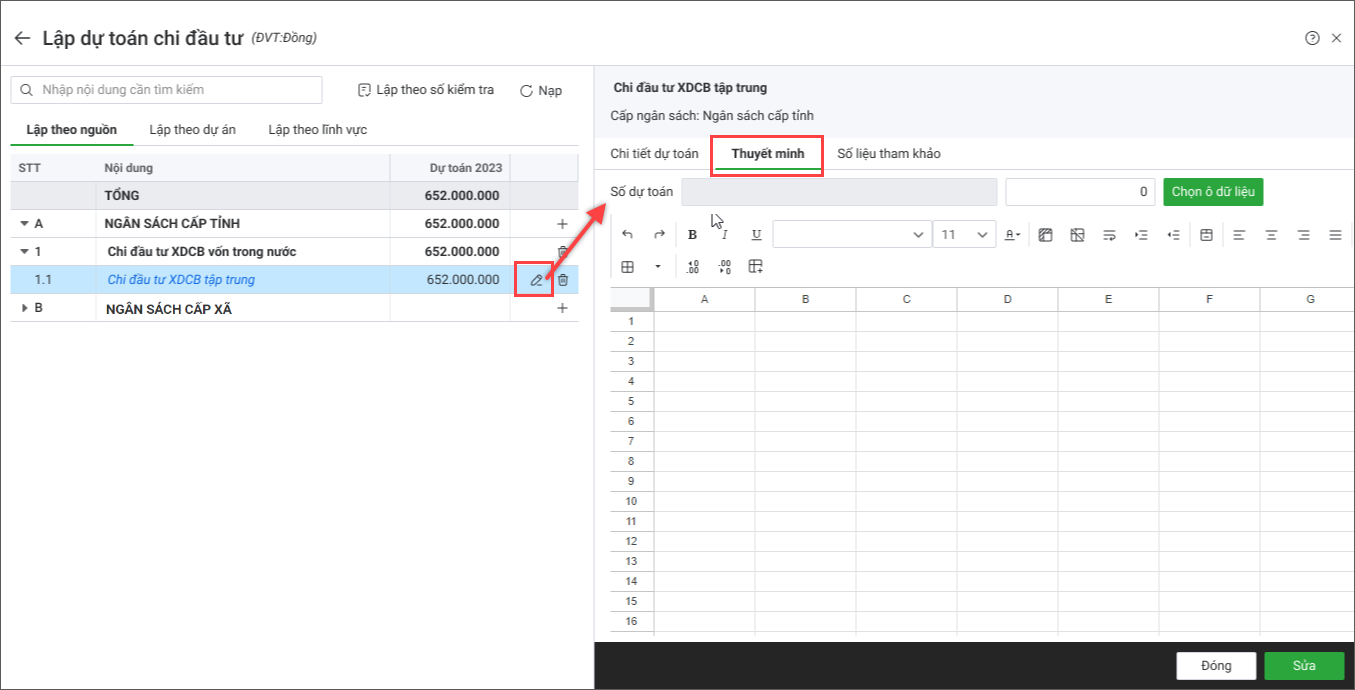Open the help question mark icon

point(1312,38)
